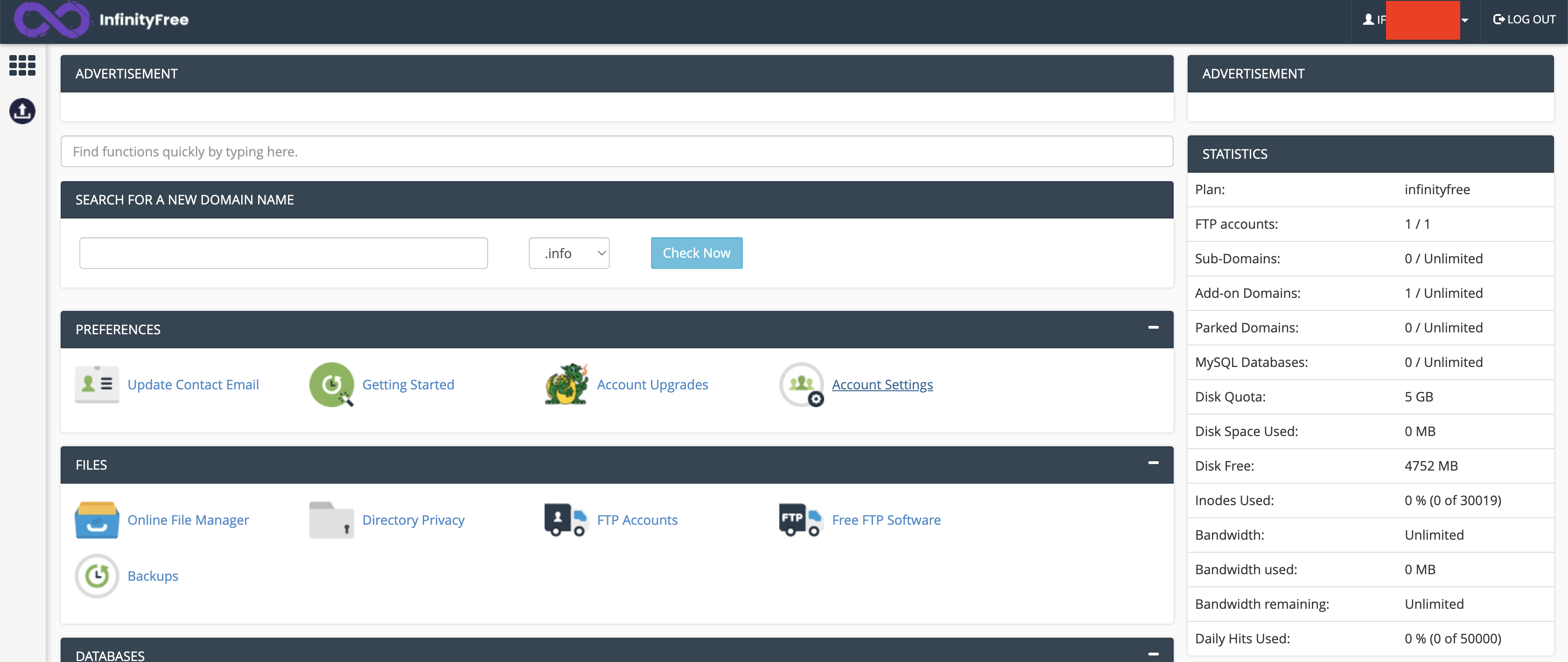Screen dimensions: 1568x662
Task: Click the FTP Accounts truck icon
Action: (566, 520)
